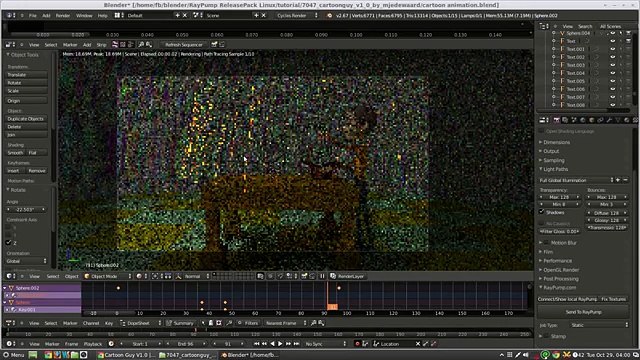Image resolution: width=640 pixels, height=360 pixels.
Task: Click the Send To RayPump button
Action: point(583,312)
